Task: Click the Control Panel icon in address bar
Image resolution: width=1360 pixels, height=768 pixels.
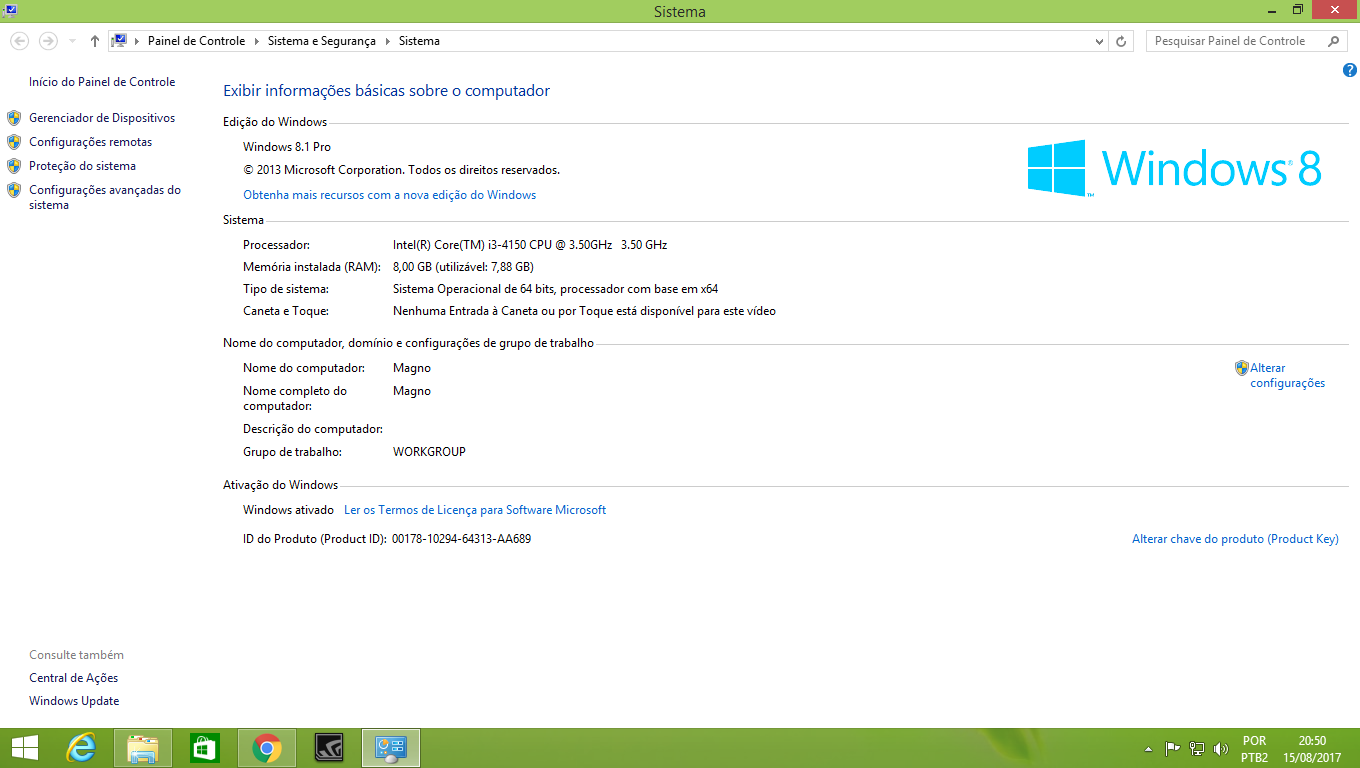Action: [x=120, y=41]
